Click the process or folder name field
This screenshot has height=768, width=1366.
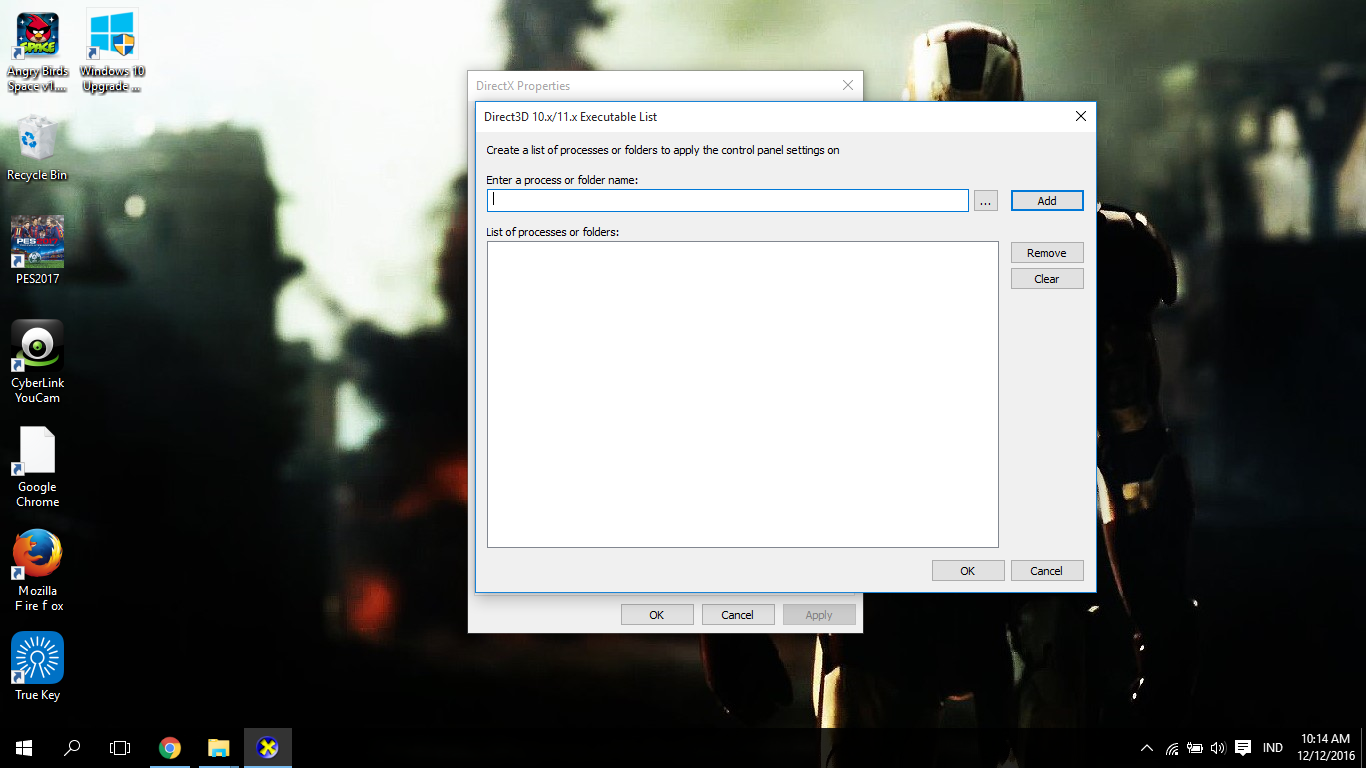(728, 200)
